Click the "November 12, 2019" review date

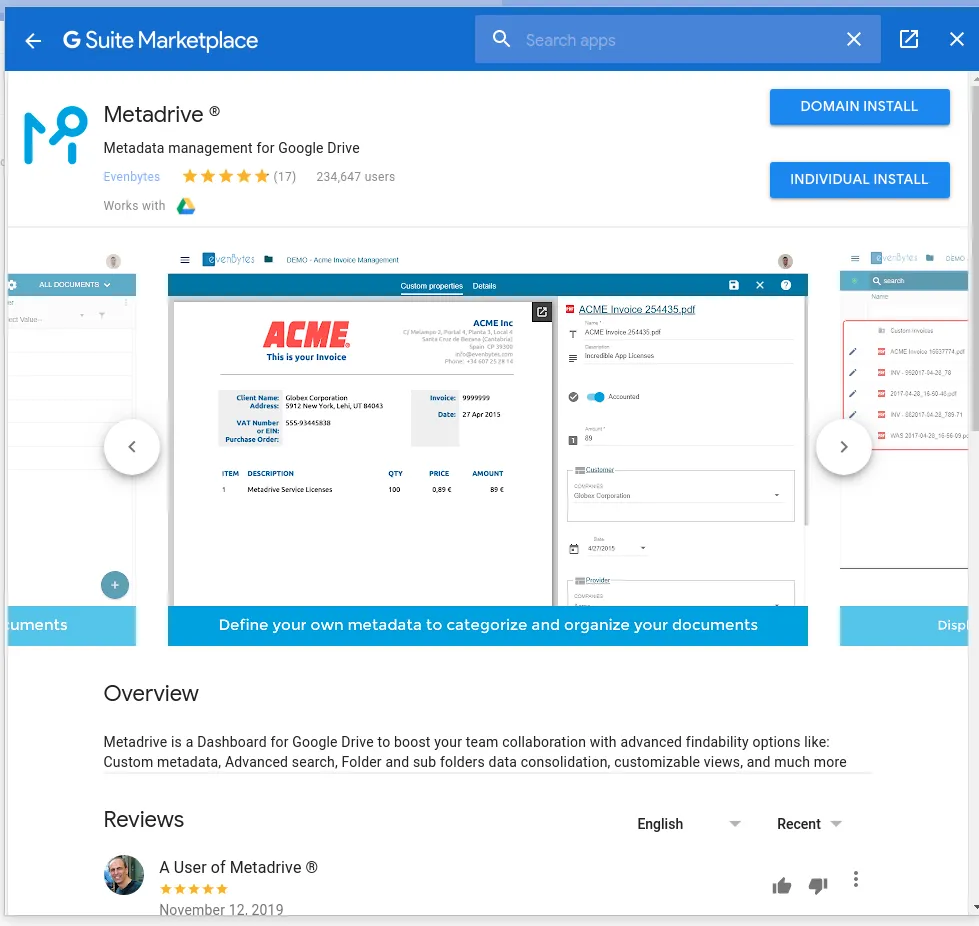pyautogui.click(x=221, y=909)
